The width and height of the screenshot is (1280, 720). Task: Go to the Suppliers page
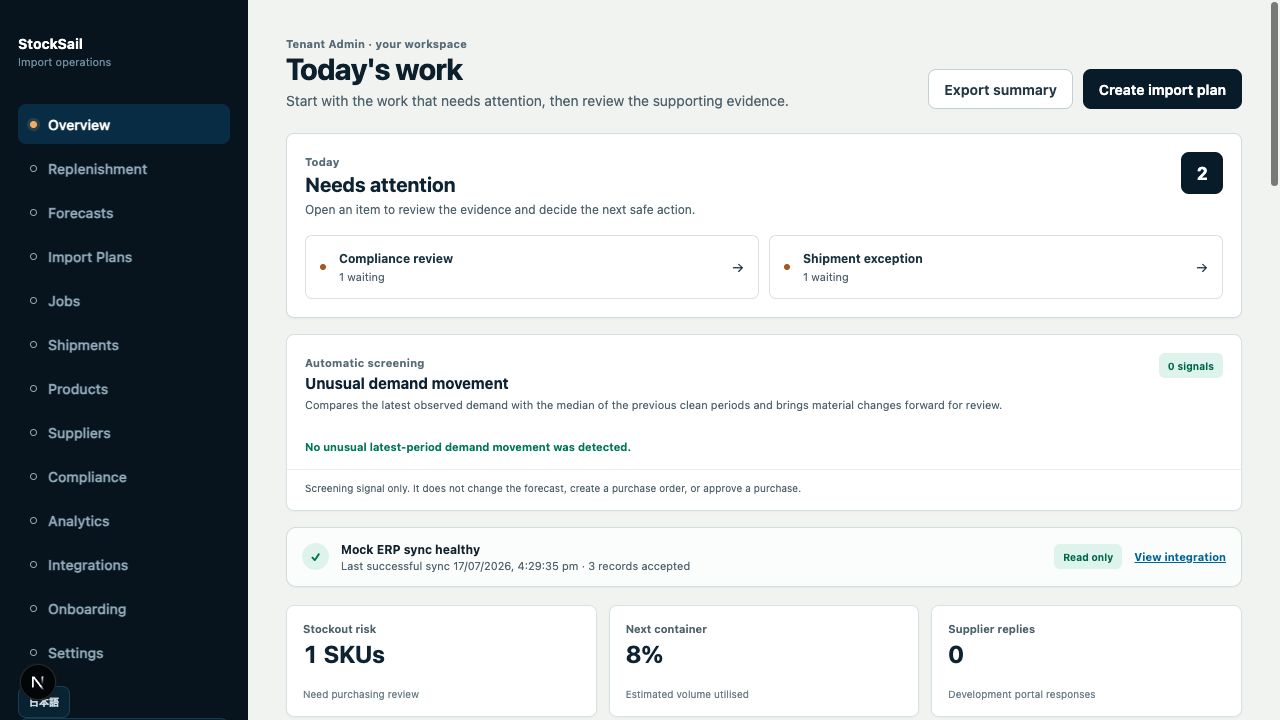(x=124, y=433)
